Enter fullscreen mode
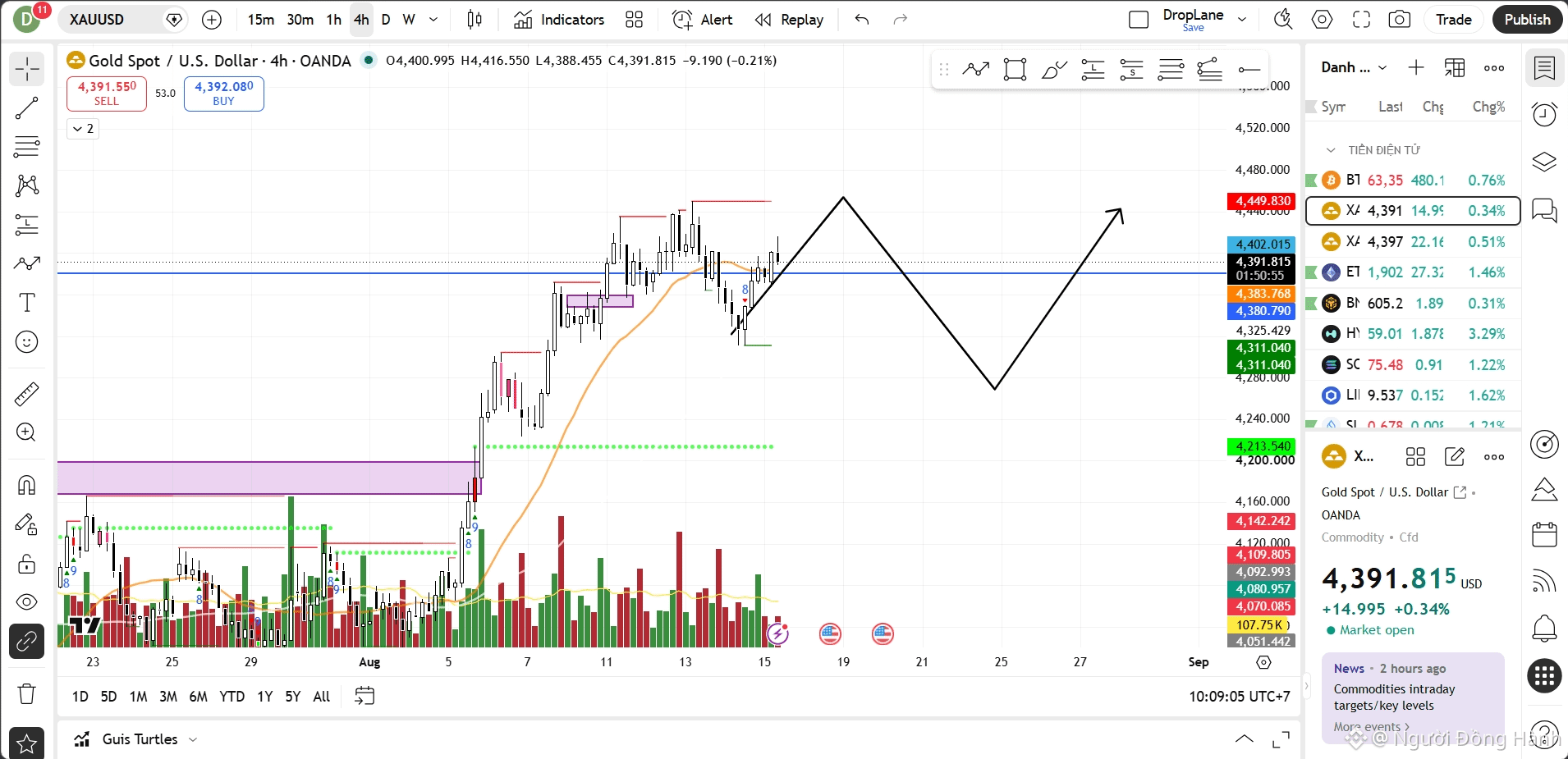This screenshot has width=1568, height=759. 1362,20
